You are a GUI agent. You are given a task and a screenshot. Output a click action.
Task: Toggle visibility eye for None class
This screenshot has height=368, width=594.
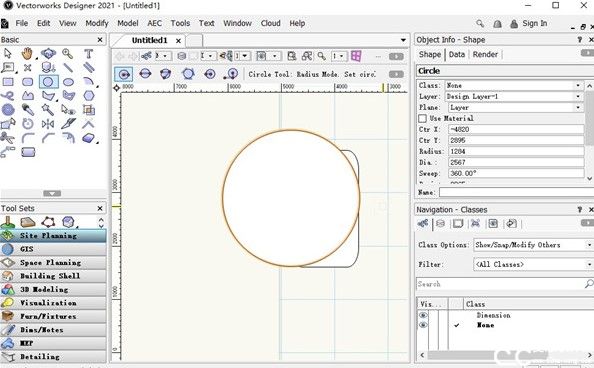423,325
